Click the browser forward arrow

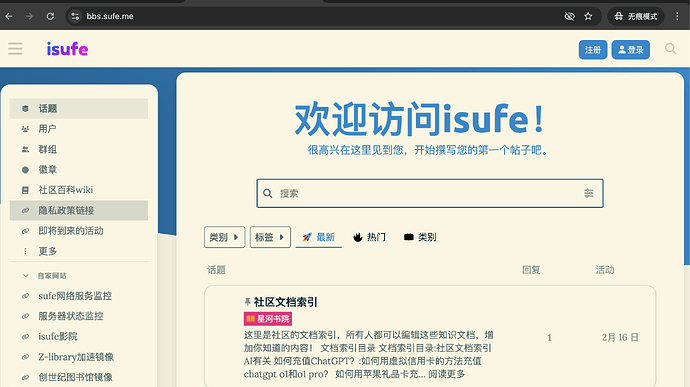(x=29, y=16)
